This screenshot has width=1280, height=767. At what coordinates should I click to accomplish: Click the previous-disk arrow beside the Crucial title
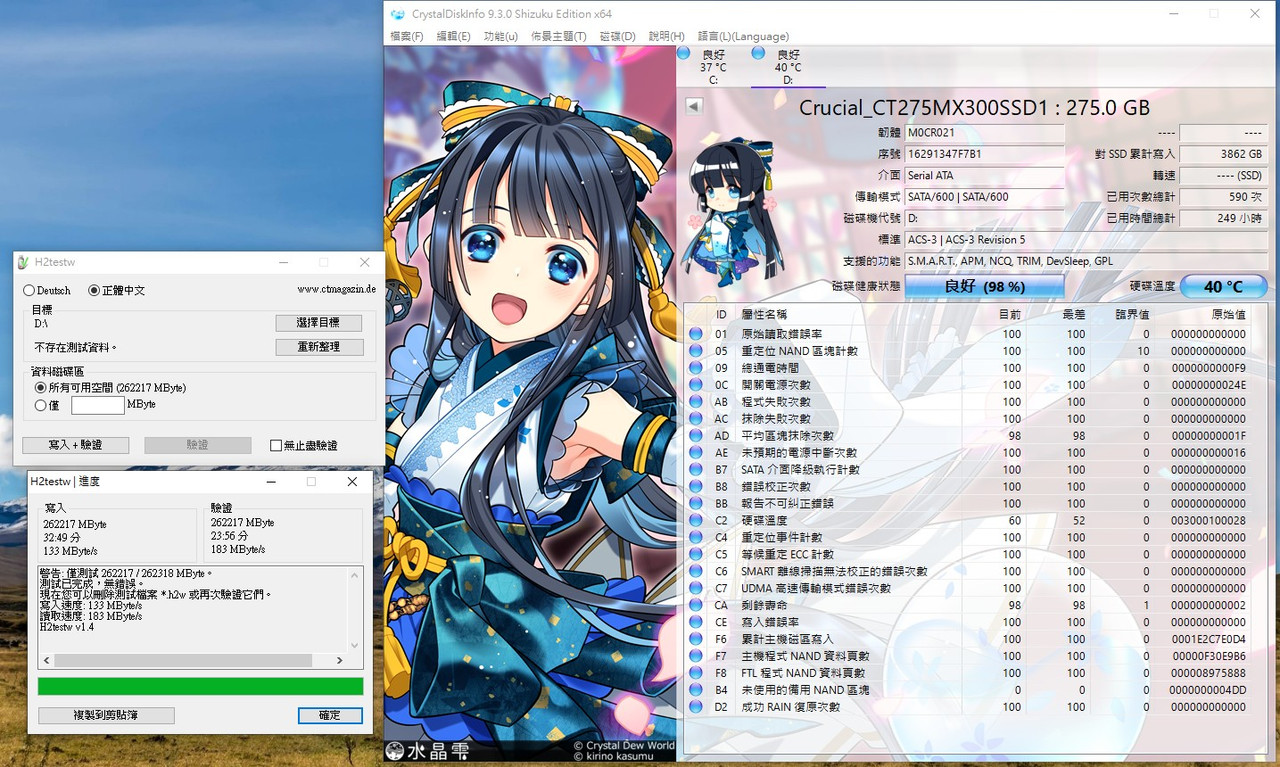pyautogui.click(x=694, y=106)
